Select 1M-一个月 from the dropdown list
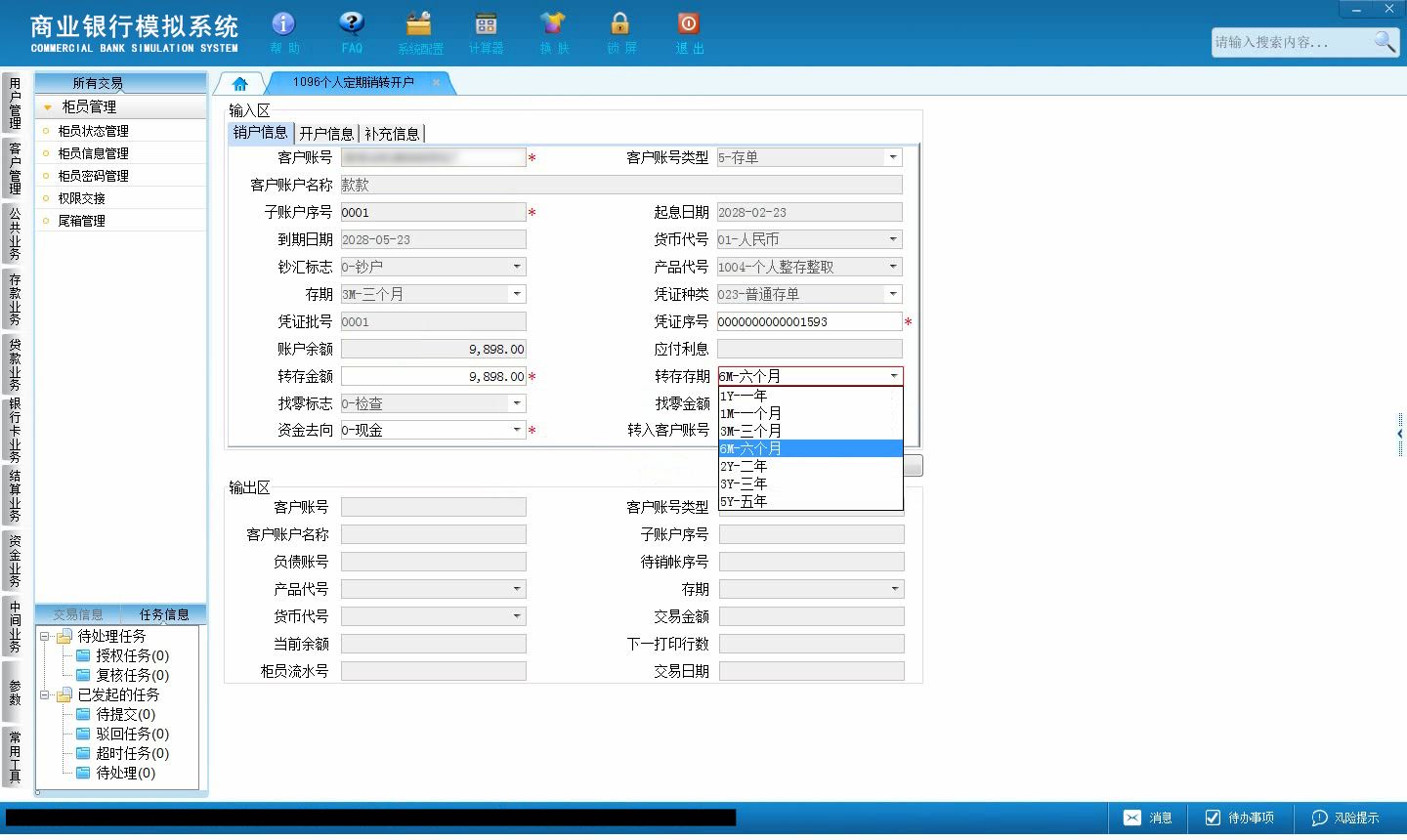The image size is (1407, 840). coord(809,413)
